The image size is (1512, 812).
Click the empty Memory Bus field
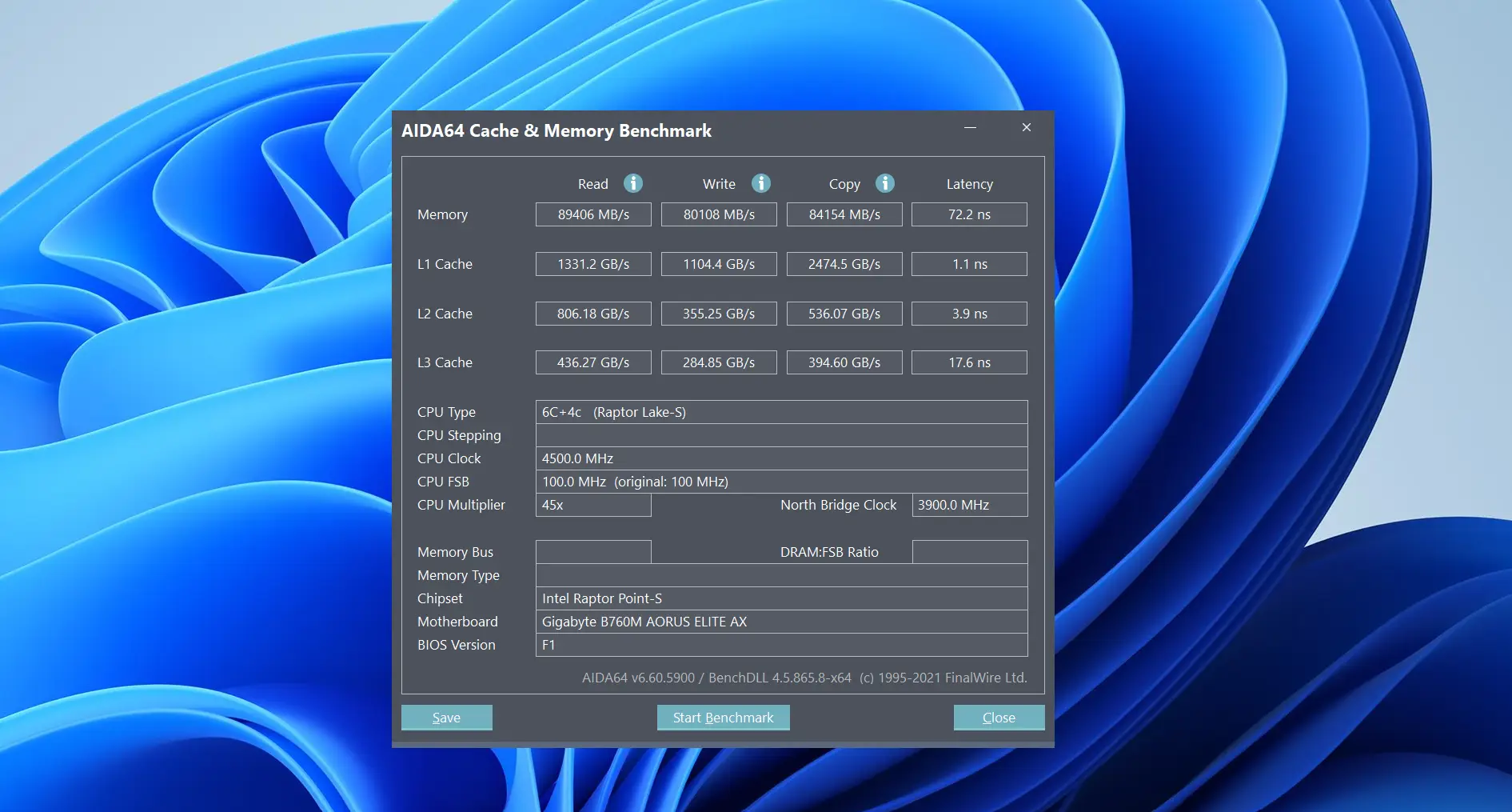(593, 552)
